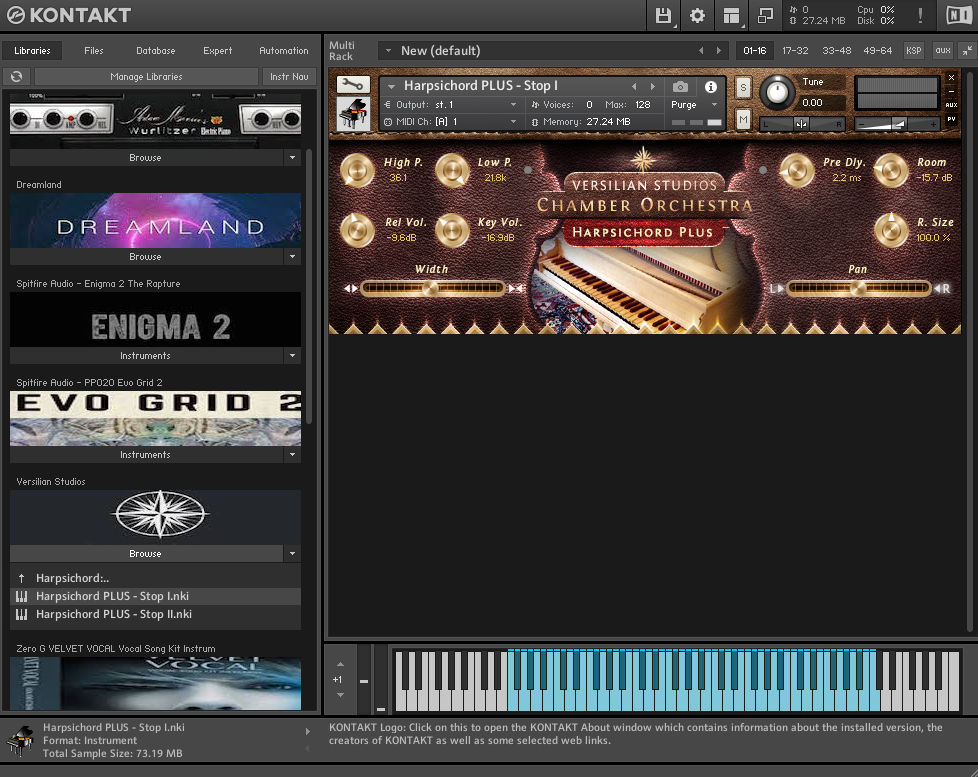Open the options gear icon
The width and height of the screenshot is (978, 777).
[697, 16]
